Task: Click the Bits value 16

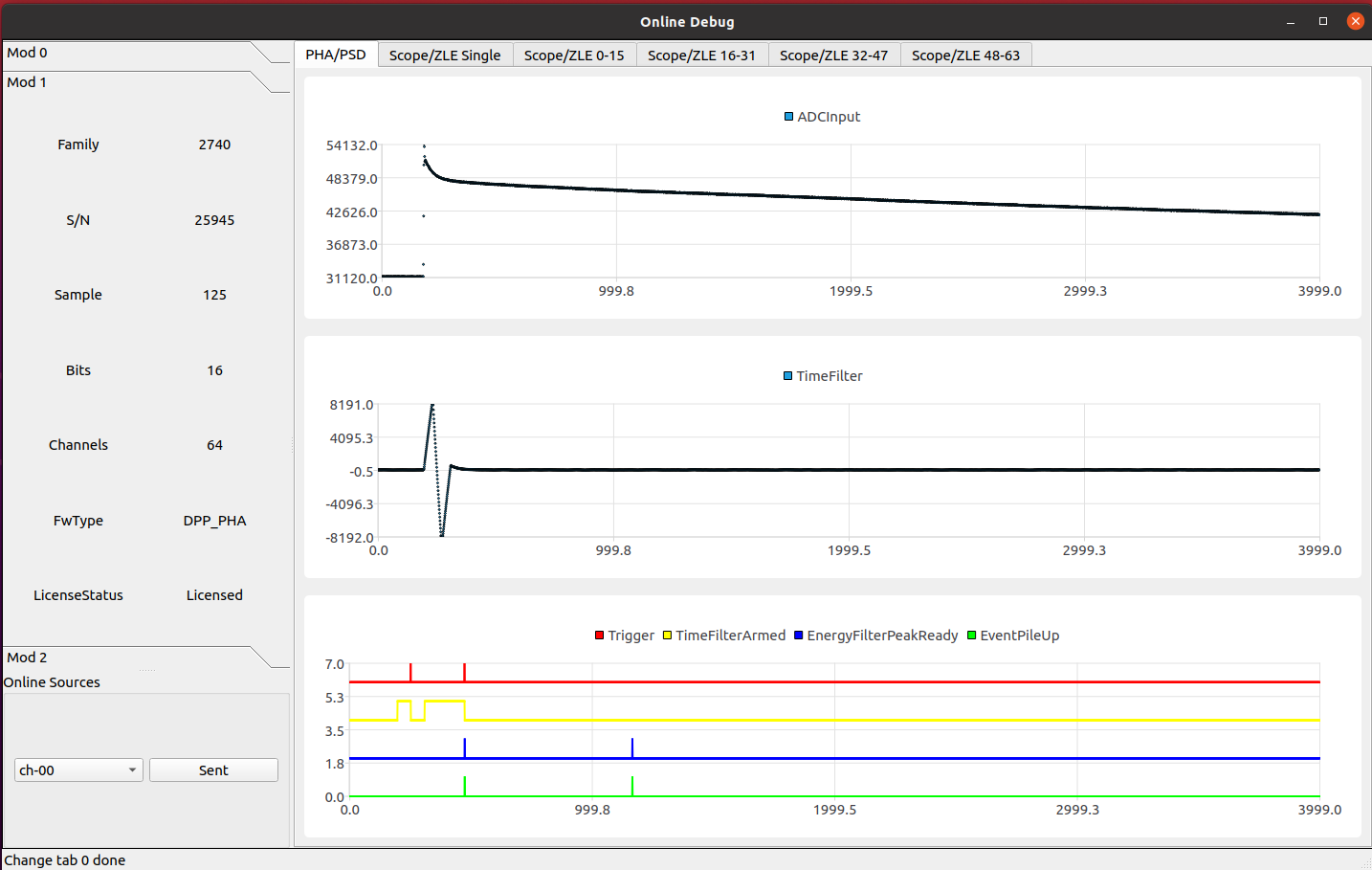Action: [x=214, y=370]
